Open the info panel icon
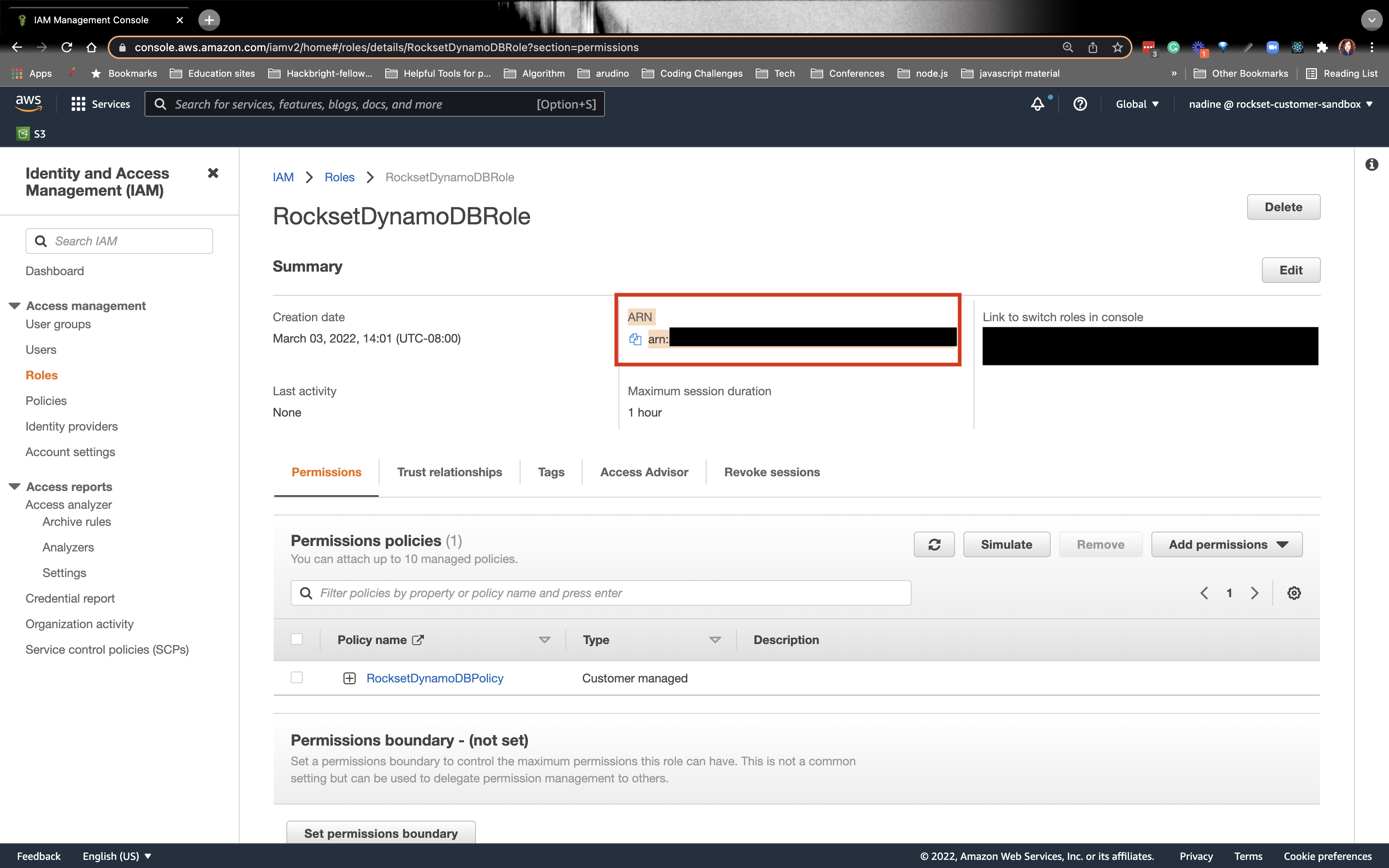Screen dimensions: 1389x868 tap(1372, 165)
